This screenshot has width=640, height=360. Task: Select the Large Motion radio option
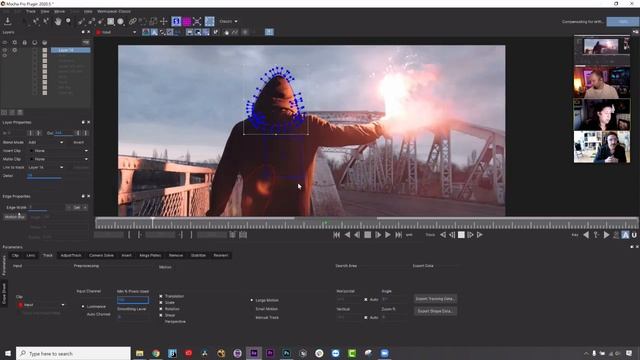pyautogui.click(x=252, y=300)
